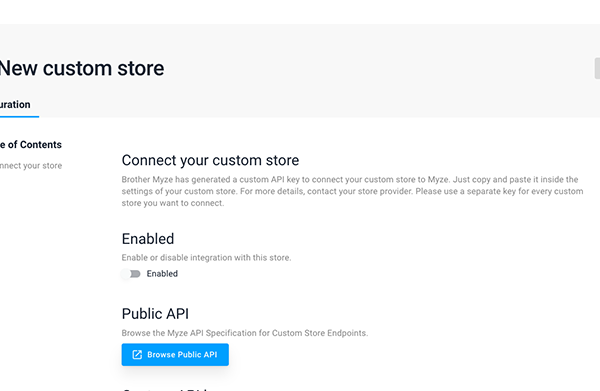Jump to 'Connect your store' in table of contents
The width and height of the screenshot is (600, 391).
point(31,166)
